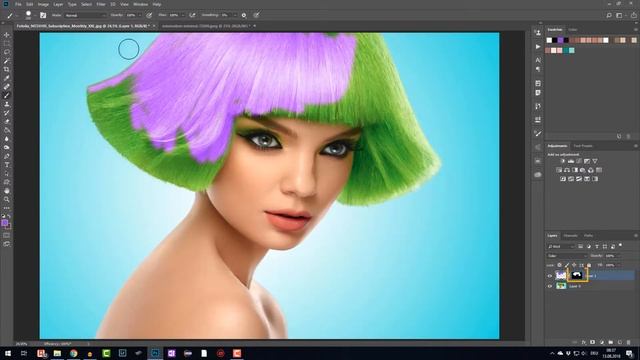Select the Pen tool

[7, 156]
